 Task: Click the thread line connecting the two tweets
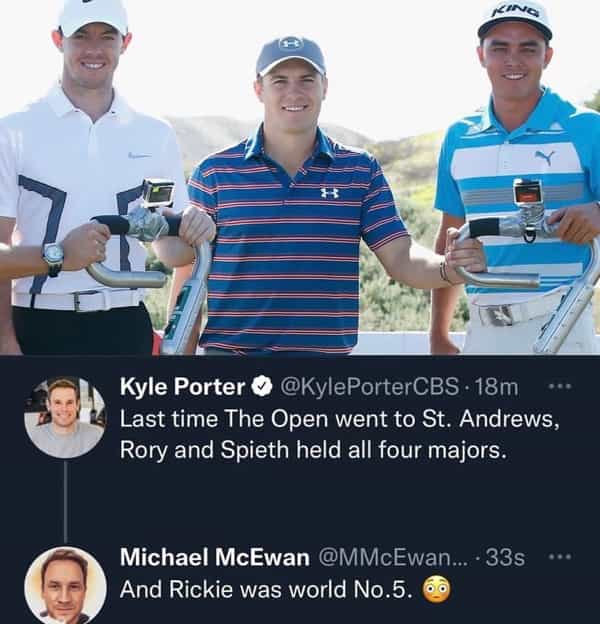pyautogui.click(x=65, y=502)
